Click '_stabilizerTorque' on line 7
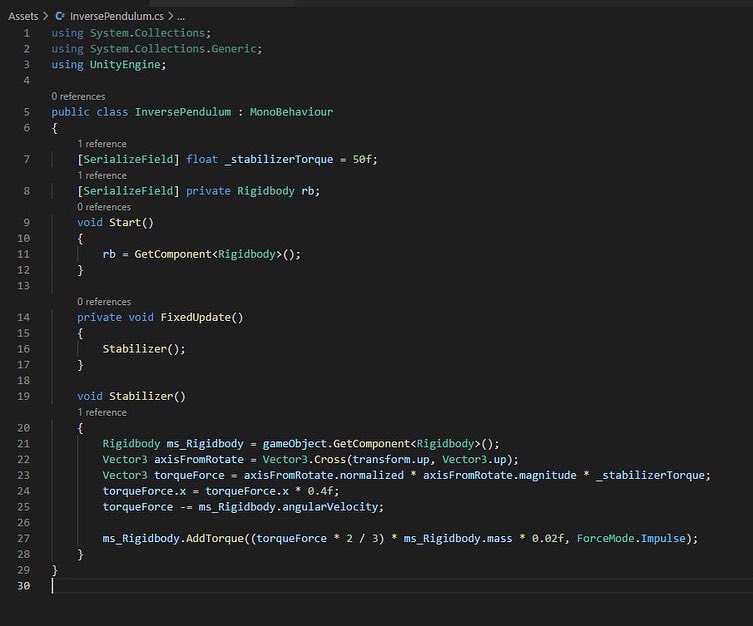This screenshot has width=753, height=626. 279,159
